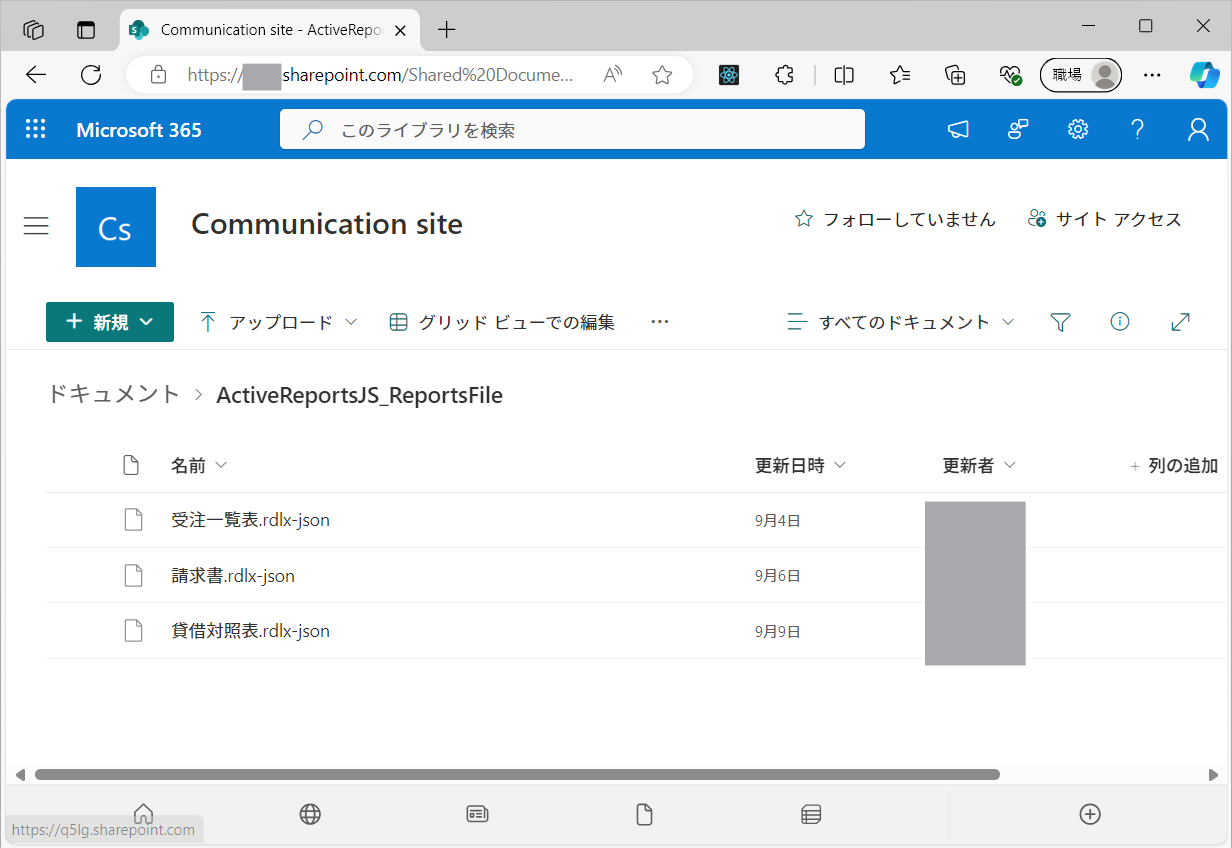
Task: Go to ドキュメント breadcrumb
Action: pyautogui.click(x=114, y=394)
